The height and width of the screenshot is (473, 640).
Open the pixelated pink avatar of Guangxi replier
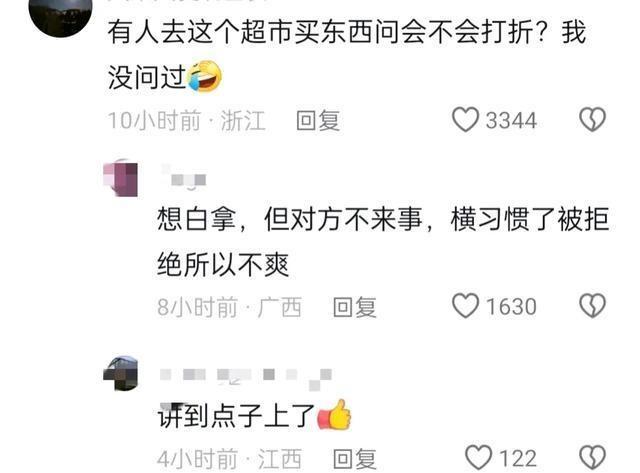121,178
